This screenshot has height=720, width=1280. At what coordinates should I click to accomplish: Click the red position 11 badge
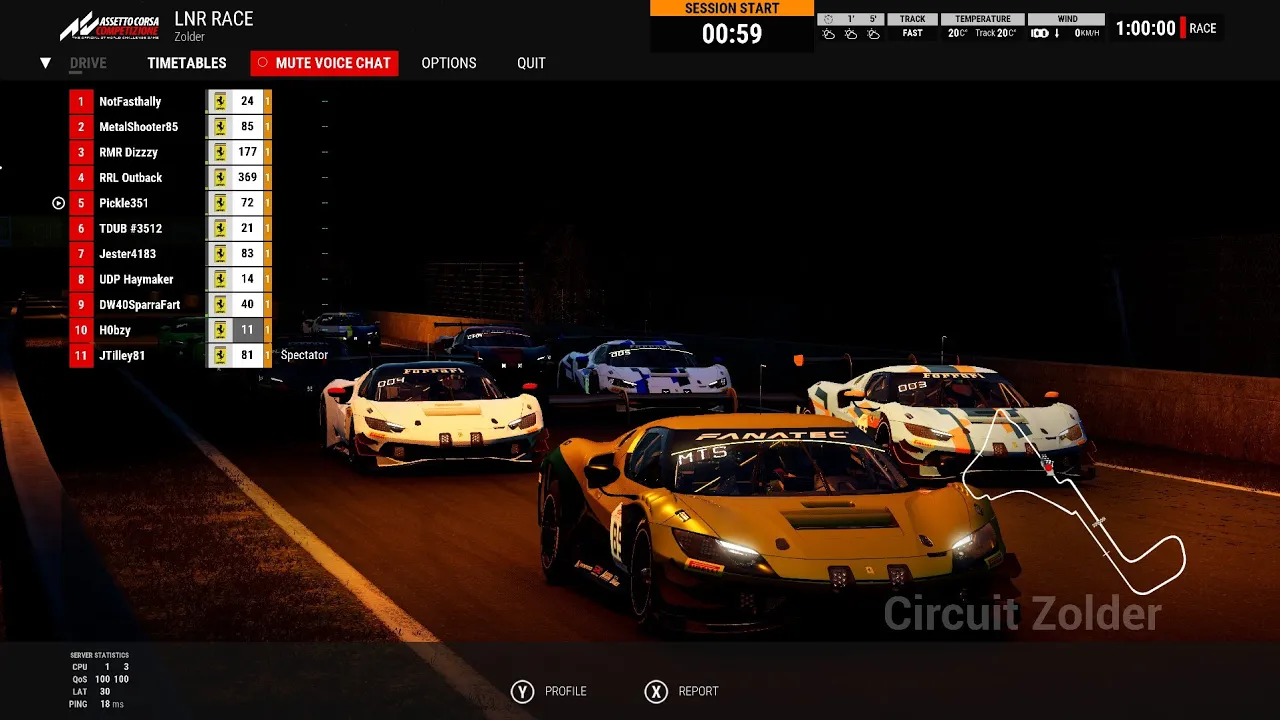pyautogui.click(x=81, y=355)
